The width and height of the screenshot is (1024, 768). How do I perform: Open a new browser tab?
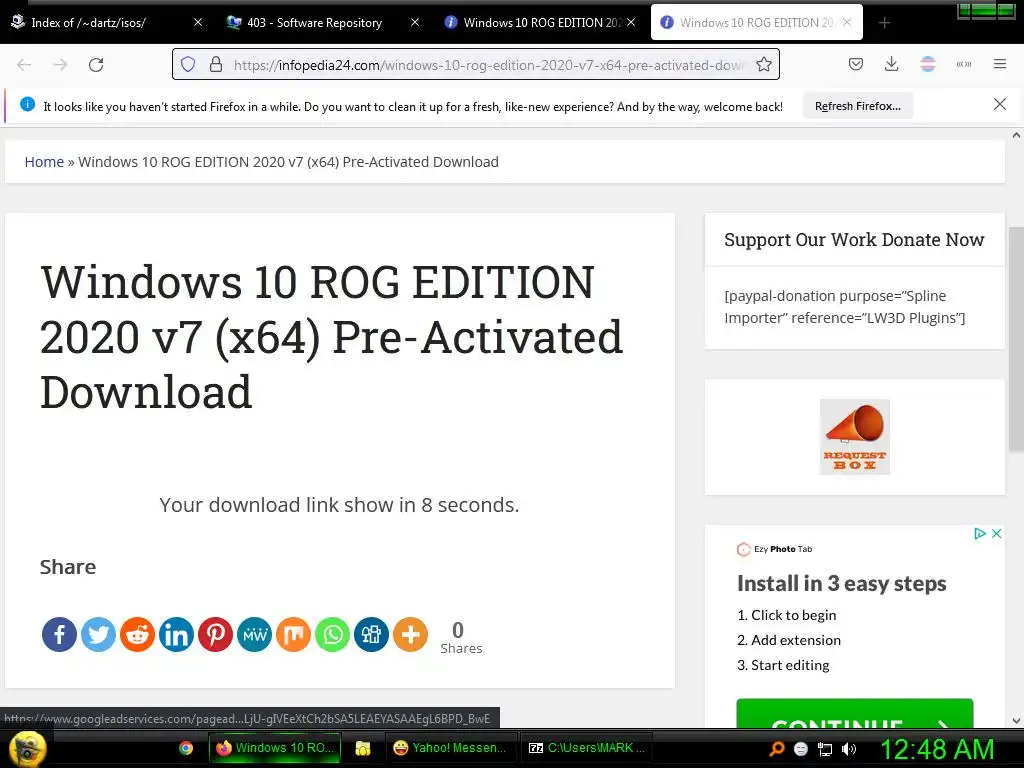click(884, 23)
